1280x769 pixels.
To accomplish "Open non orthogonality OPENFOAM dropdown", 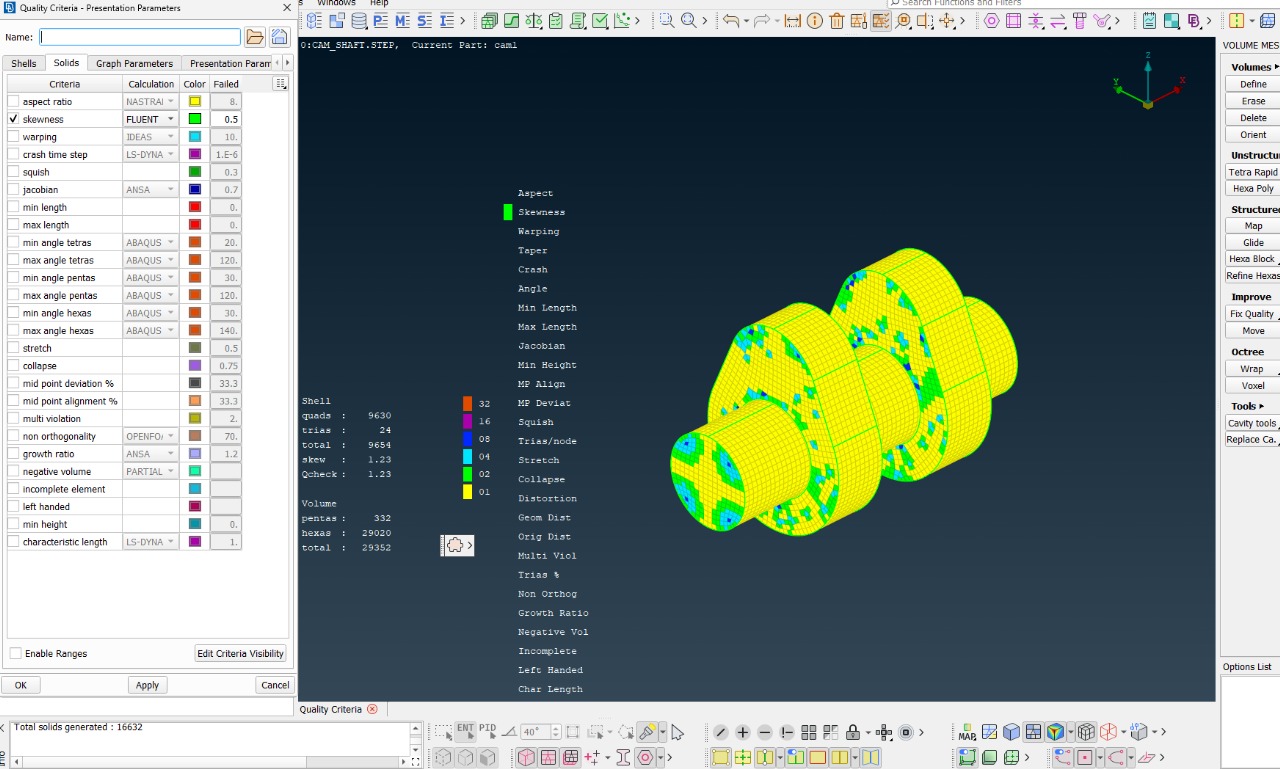I will pos(151,436).
